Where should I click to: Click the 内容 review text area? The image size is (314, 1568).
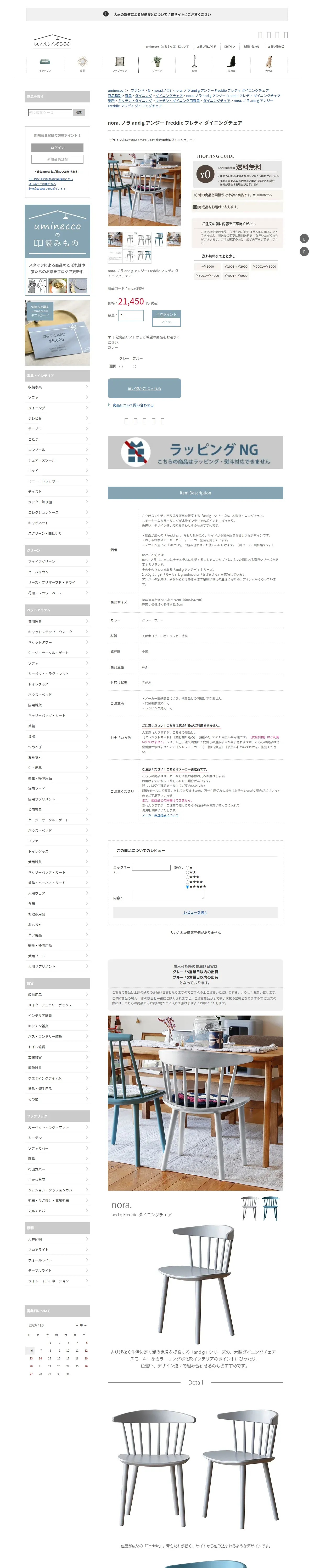(x=169, y=894)
